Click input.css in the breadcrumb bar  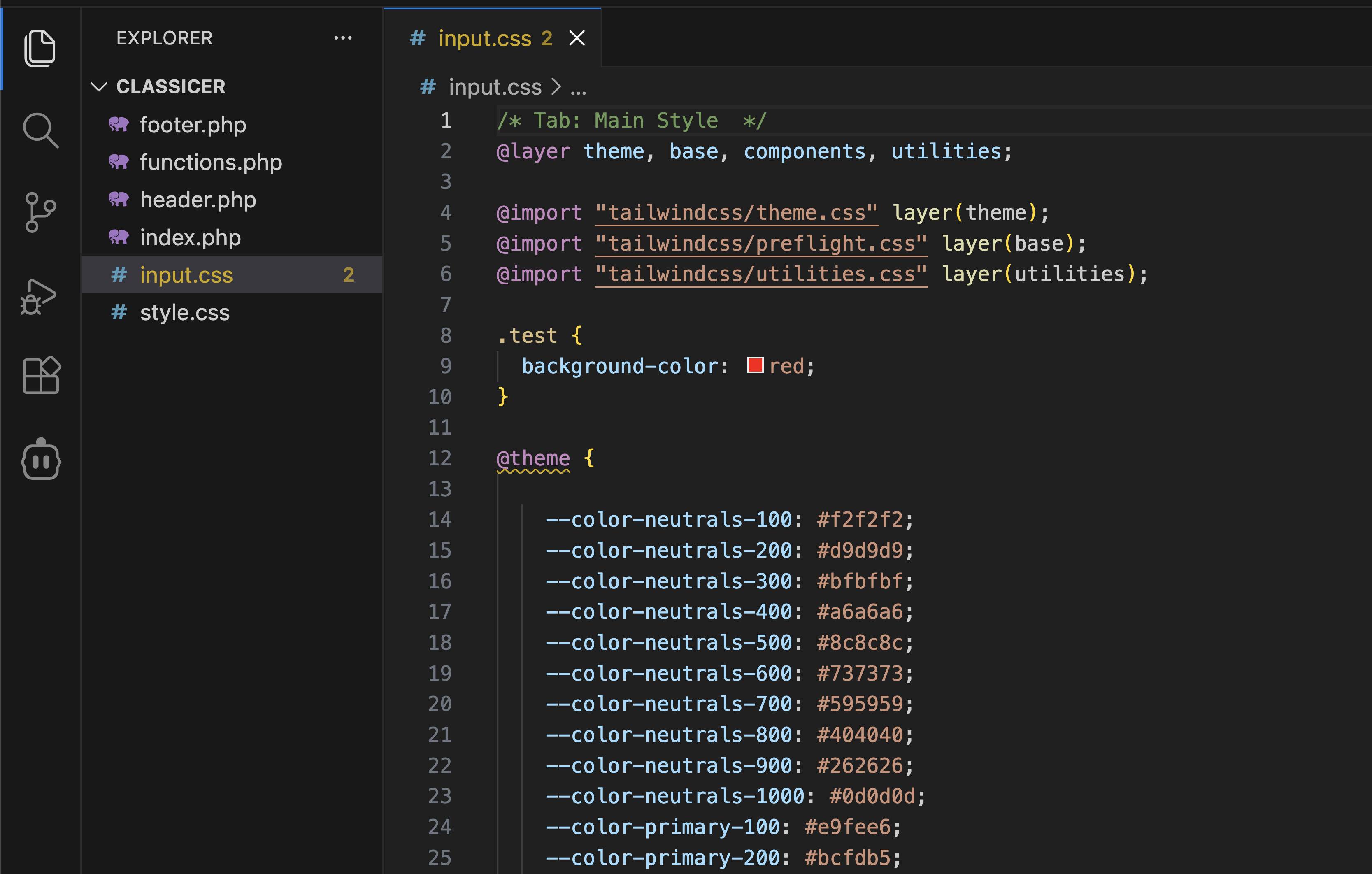(x=495, y=86)
